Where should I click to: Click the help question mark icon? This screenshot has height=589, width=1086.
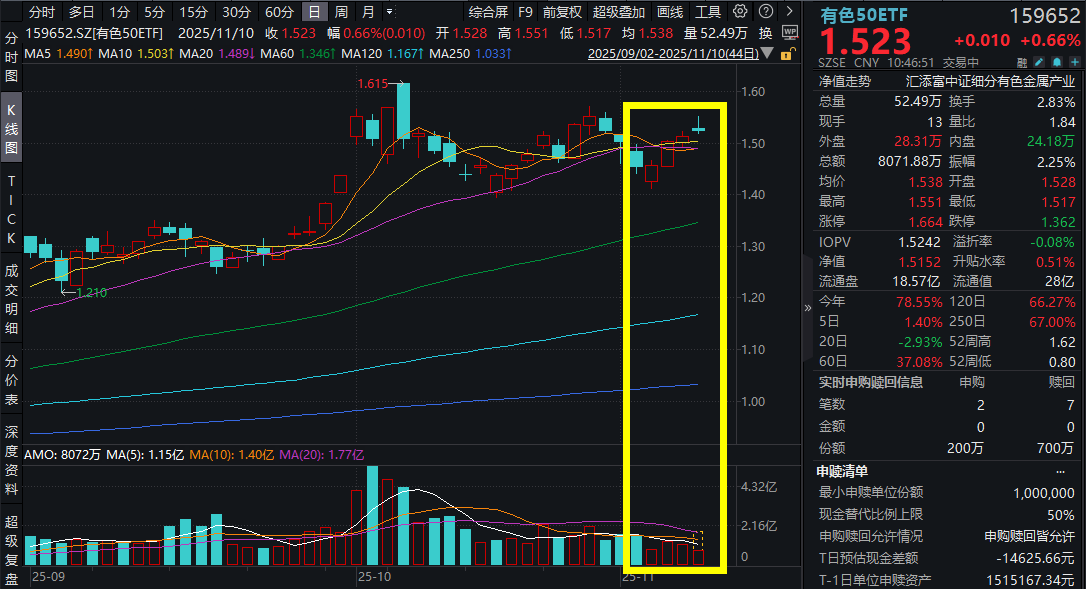click(765, 11)
